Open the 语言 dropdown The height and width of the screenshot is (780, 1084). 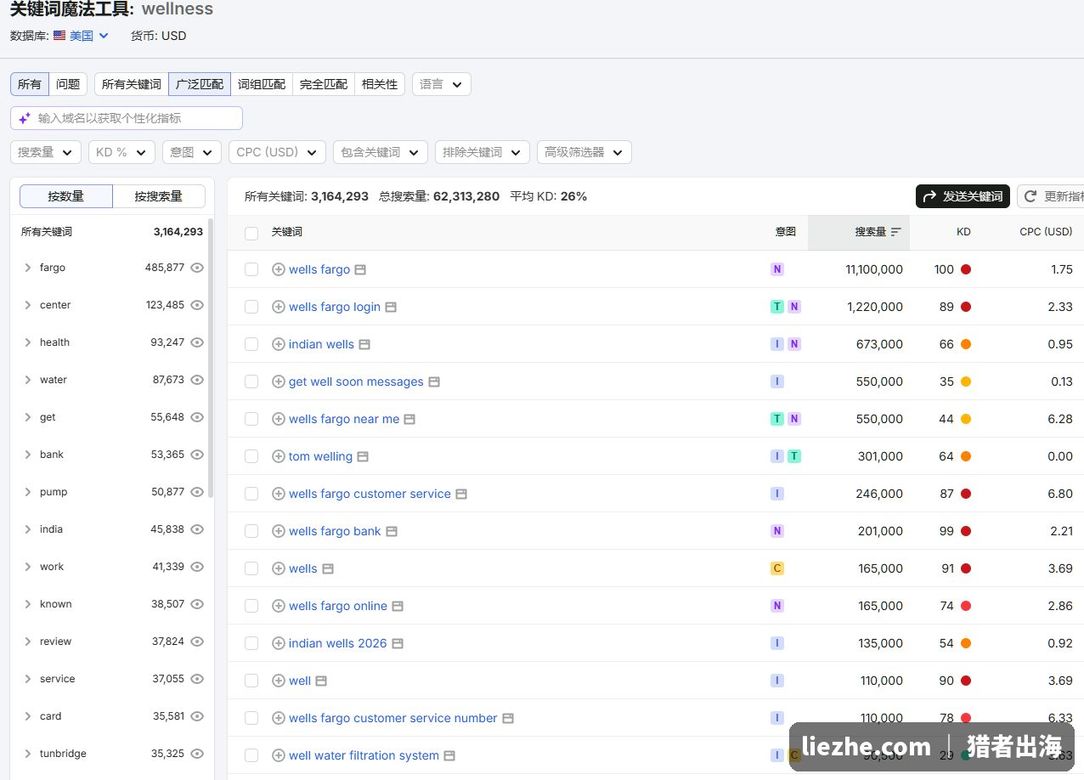[x=441, y=84]
